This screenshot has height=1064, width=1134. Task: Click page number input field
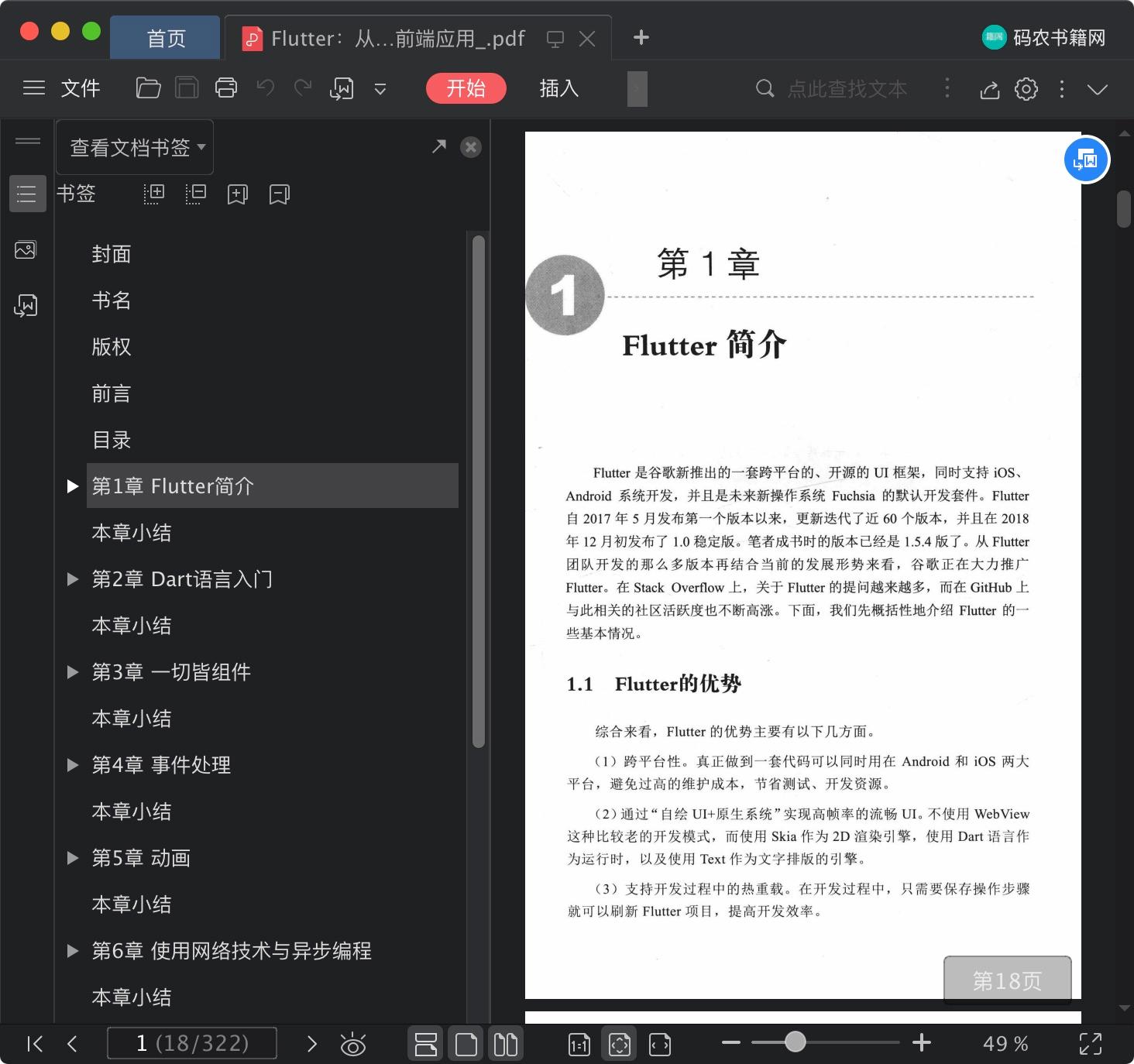[192, 1043]
